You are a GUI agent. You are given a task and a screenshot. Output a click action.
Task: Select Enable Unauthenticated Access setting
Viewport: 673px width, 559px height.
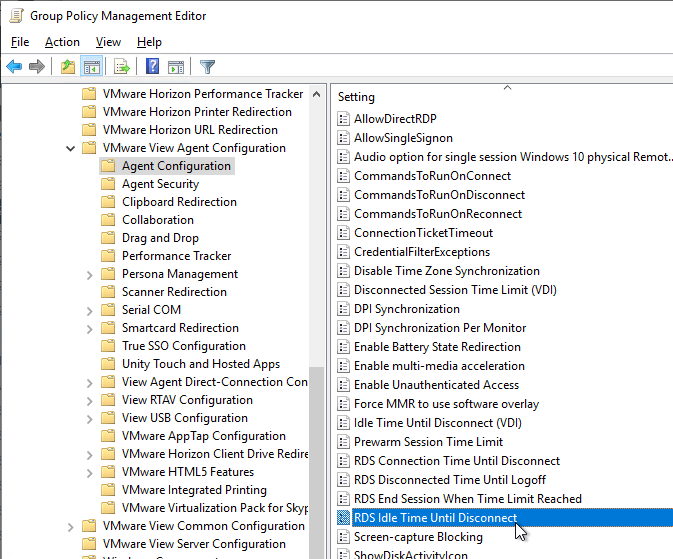coord(436,385)
